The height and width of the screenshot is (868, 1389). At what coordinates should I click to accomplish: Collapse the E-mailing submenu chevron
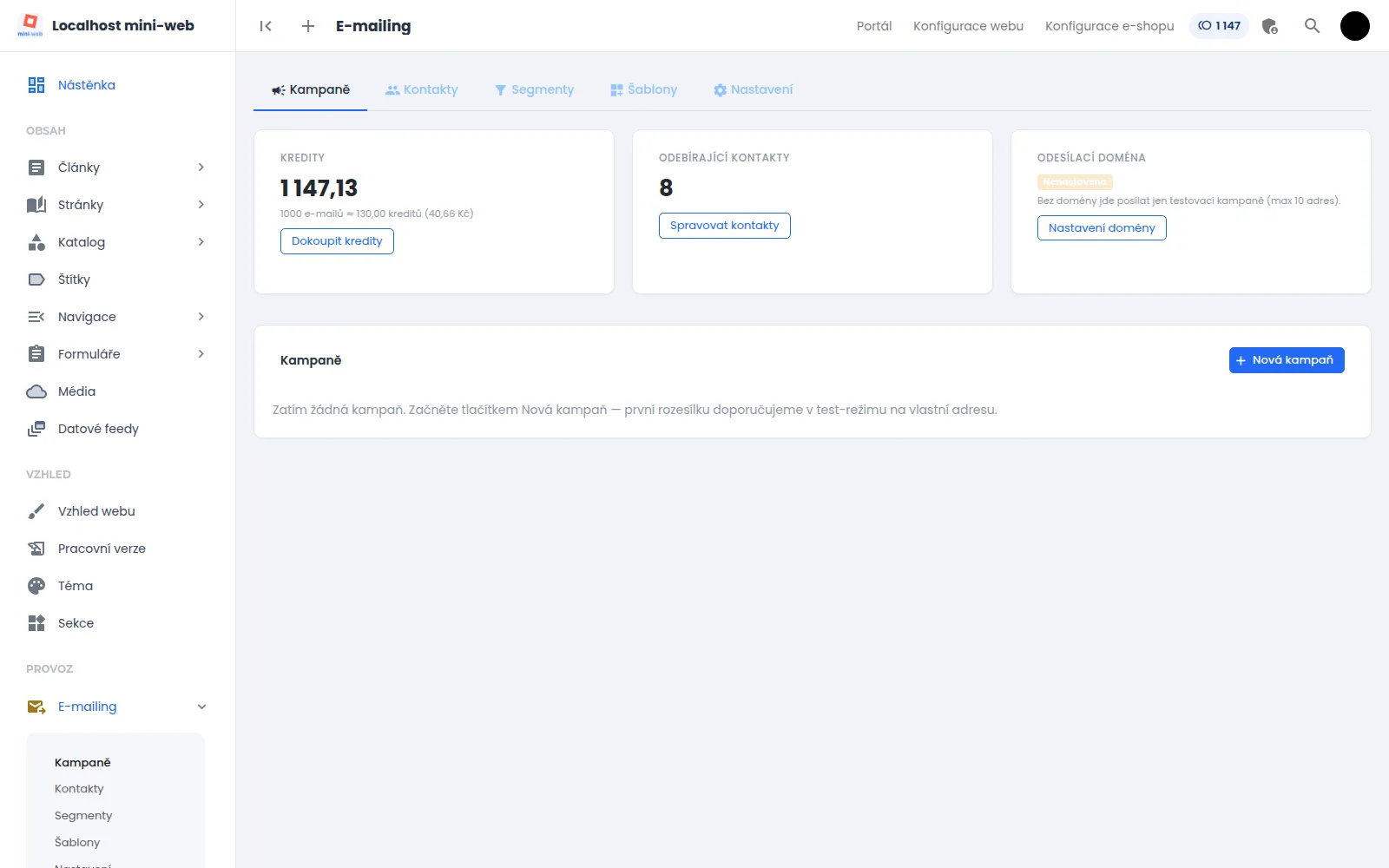[x=201, y=707]
